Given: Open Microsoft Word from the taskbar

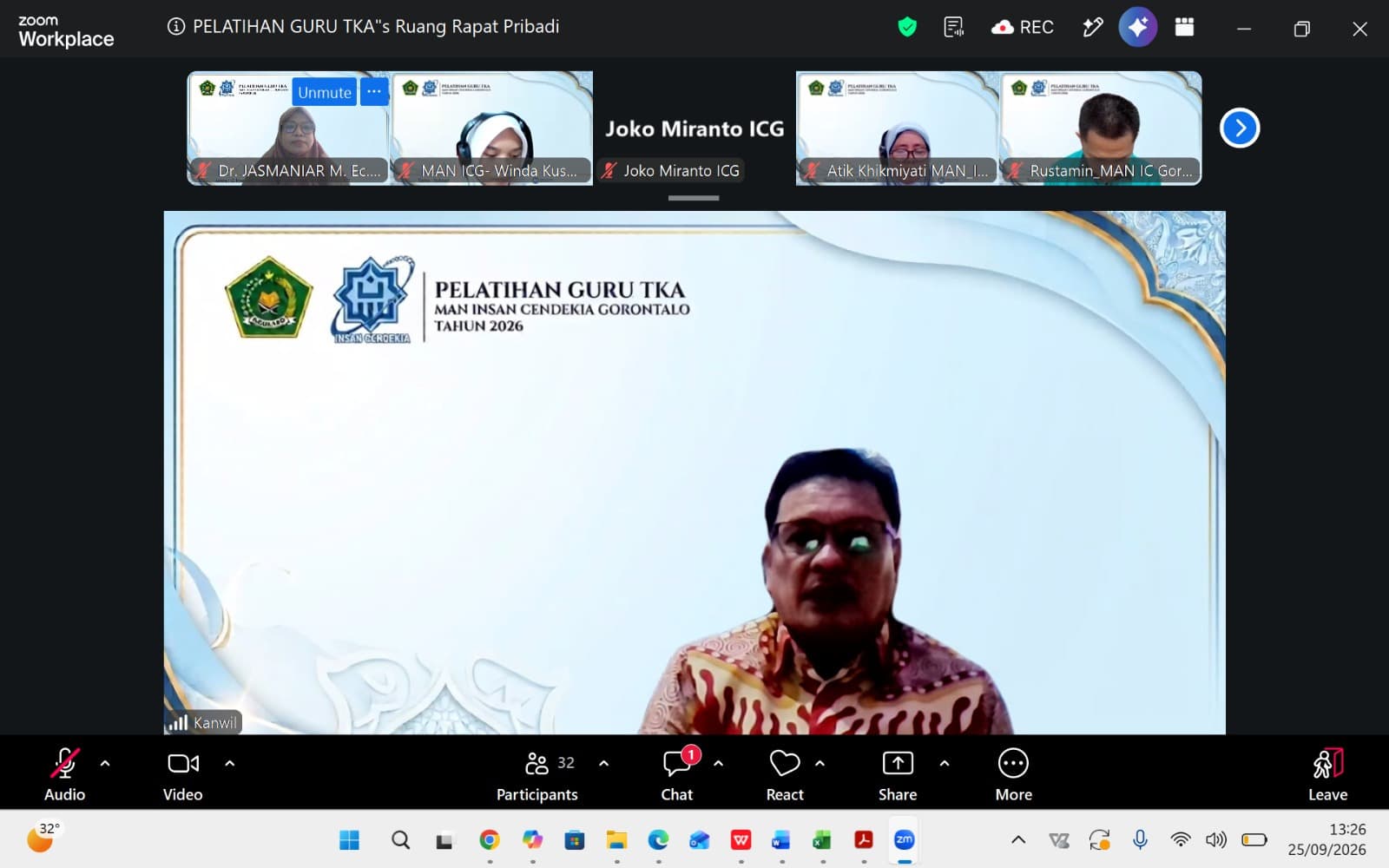Looking at the screenshot, I should click(x=781, y=840).
